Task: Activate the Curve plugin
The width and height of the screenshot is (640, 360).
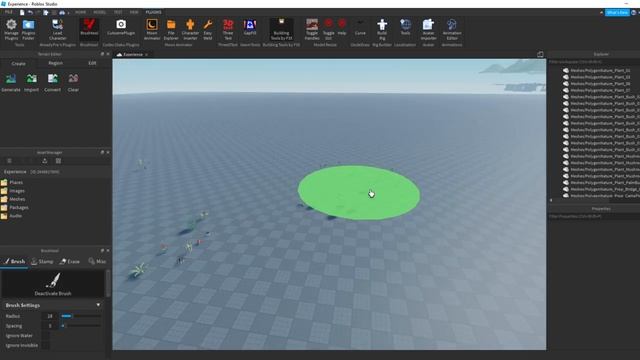Action: pyautogui.click(x=360, y=28)
